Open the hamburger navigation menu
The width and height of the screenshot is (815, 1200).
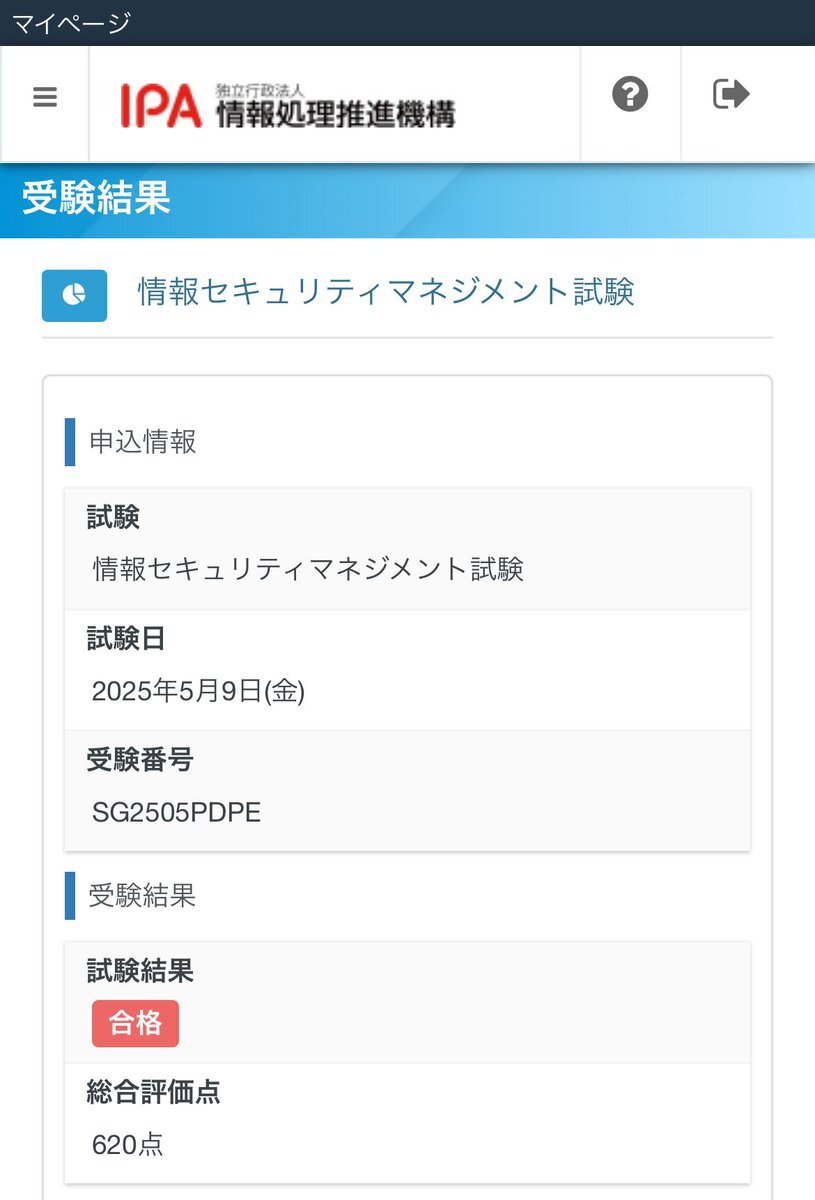[x=45, y=98]
